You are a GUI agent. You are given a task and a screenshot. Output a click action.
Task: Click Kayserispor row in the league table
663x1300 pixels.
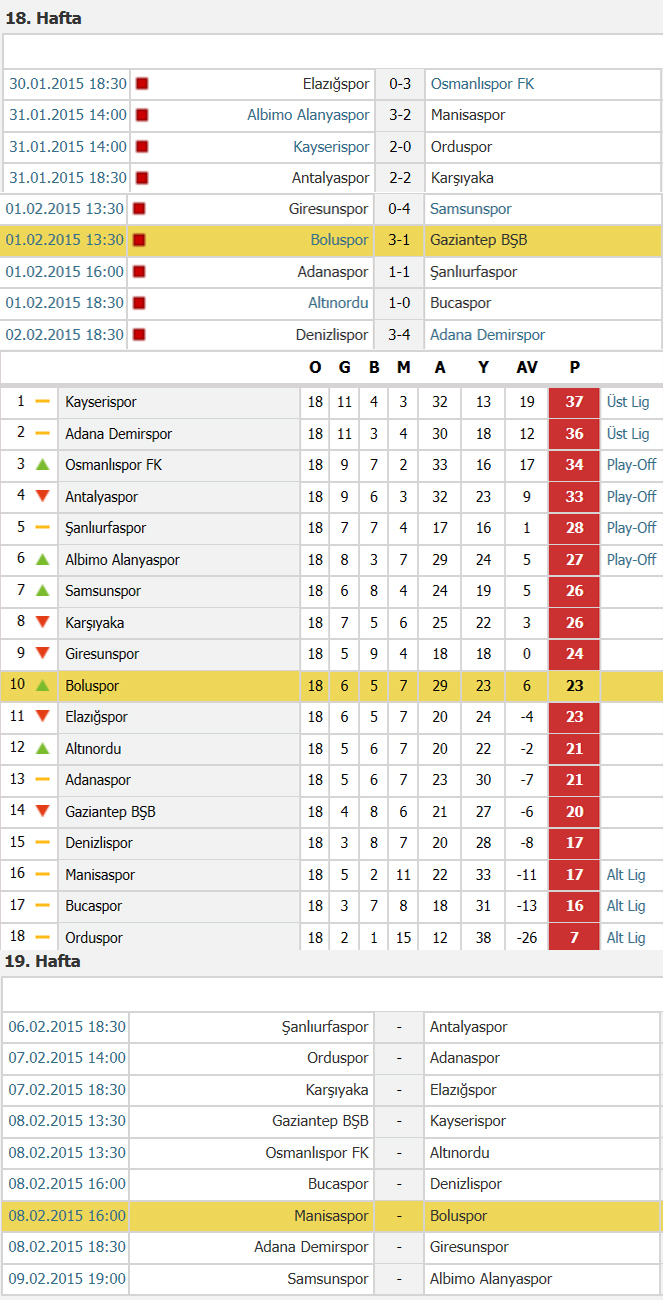331,402
